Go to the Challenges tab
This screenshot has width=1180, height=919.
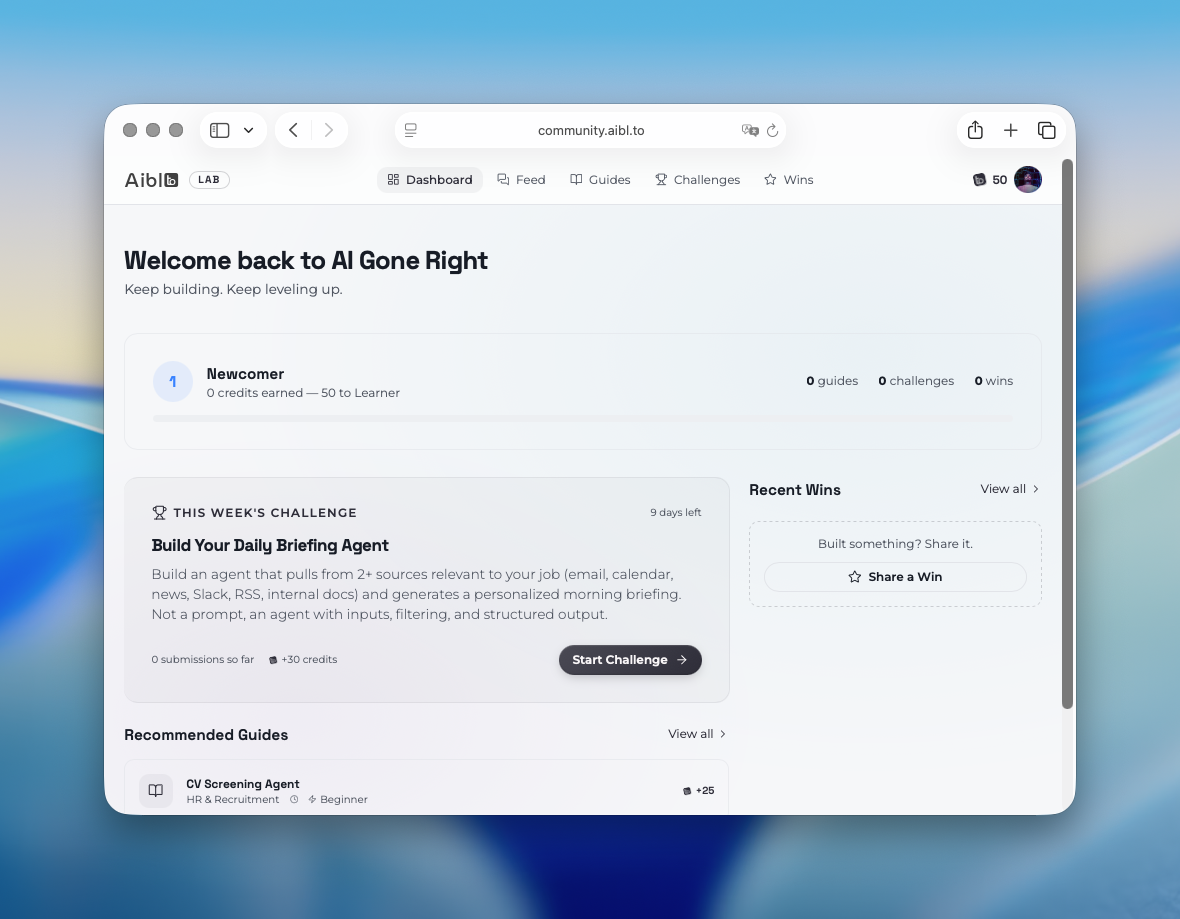click(698, 180)
